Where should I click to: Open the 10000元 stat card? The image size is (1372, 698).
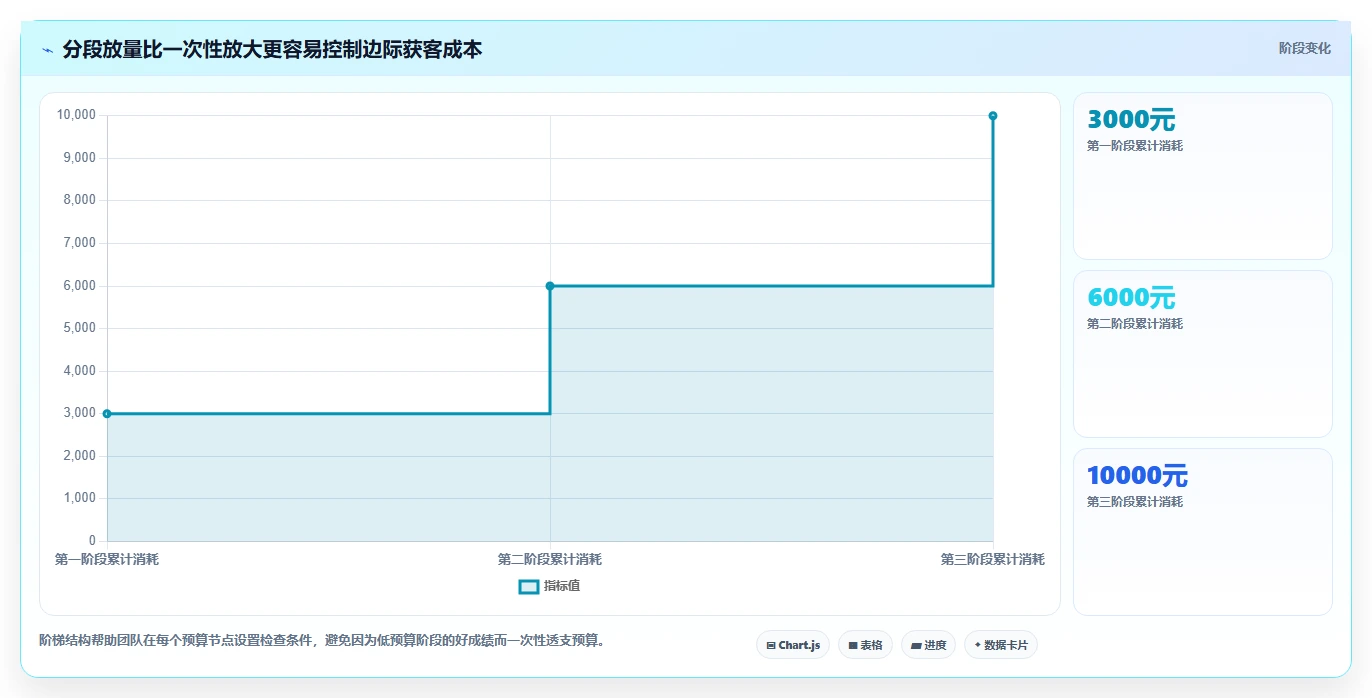1203,532
